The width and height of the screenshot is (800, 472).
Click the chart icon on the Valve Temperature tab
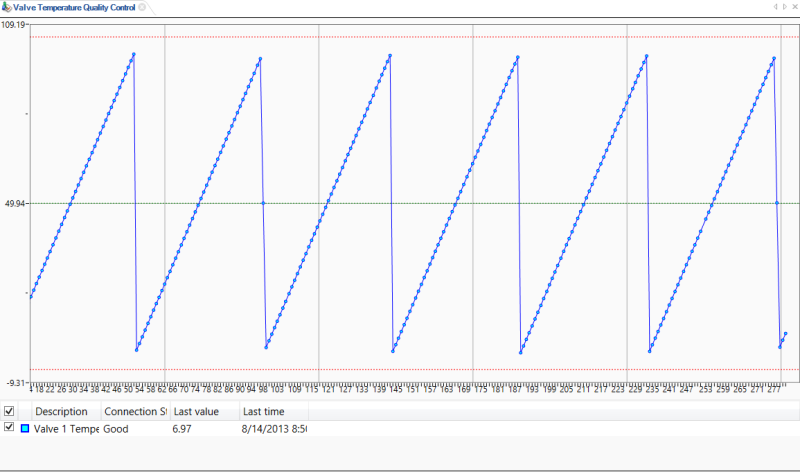(7, 7)
